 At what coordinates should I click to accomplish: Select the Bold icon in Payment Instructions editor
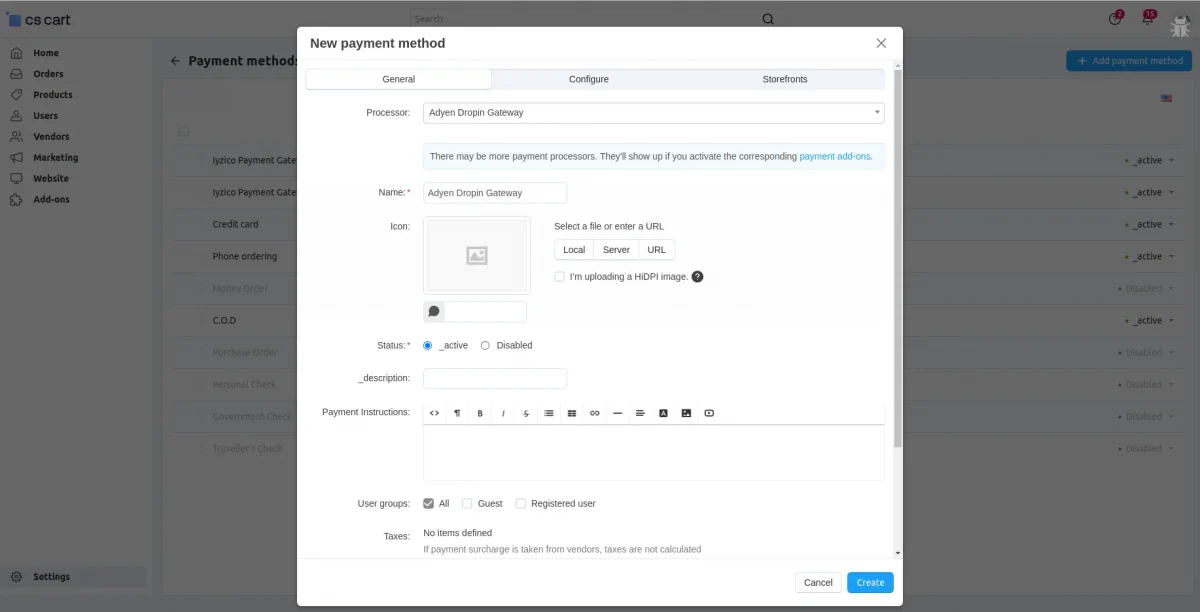click(479, 412)
